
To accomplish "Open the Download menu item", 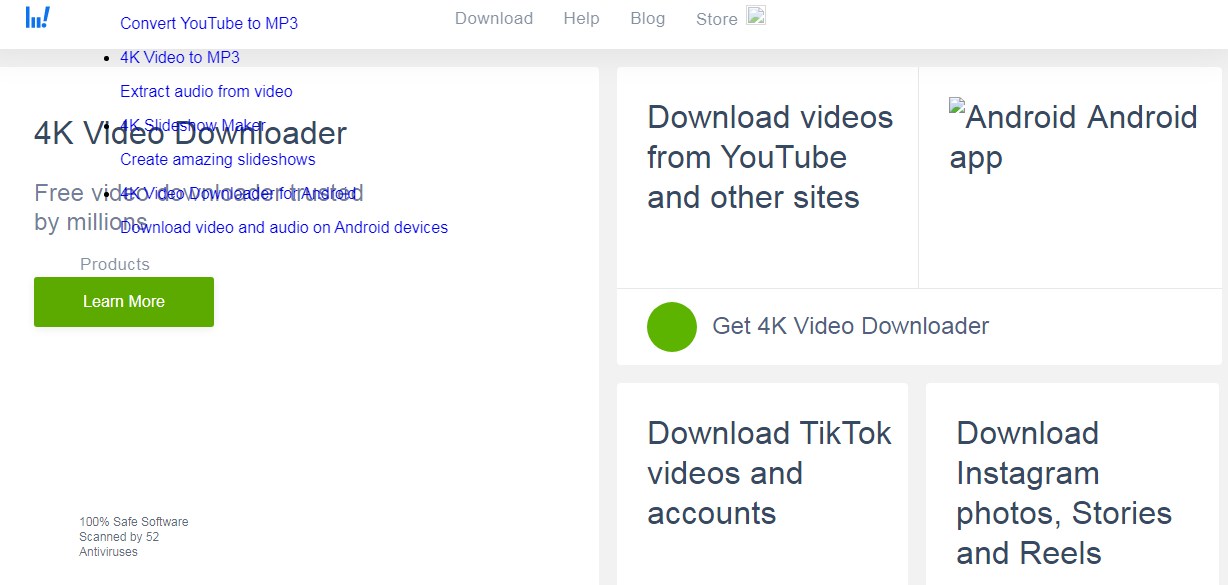I will (x=494, y=18).
